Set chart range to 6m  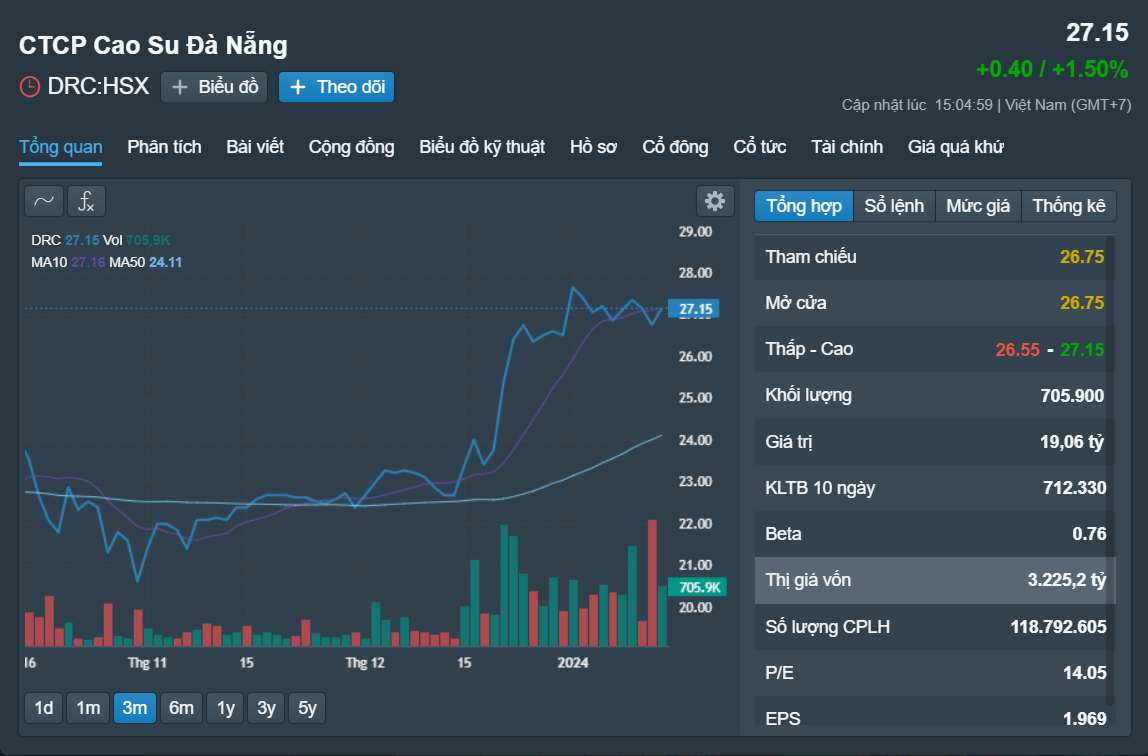pos(182,708)
